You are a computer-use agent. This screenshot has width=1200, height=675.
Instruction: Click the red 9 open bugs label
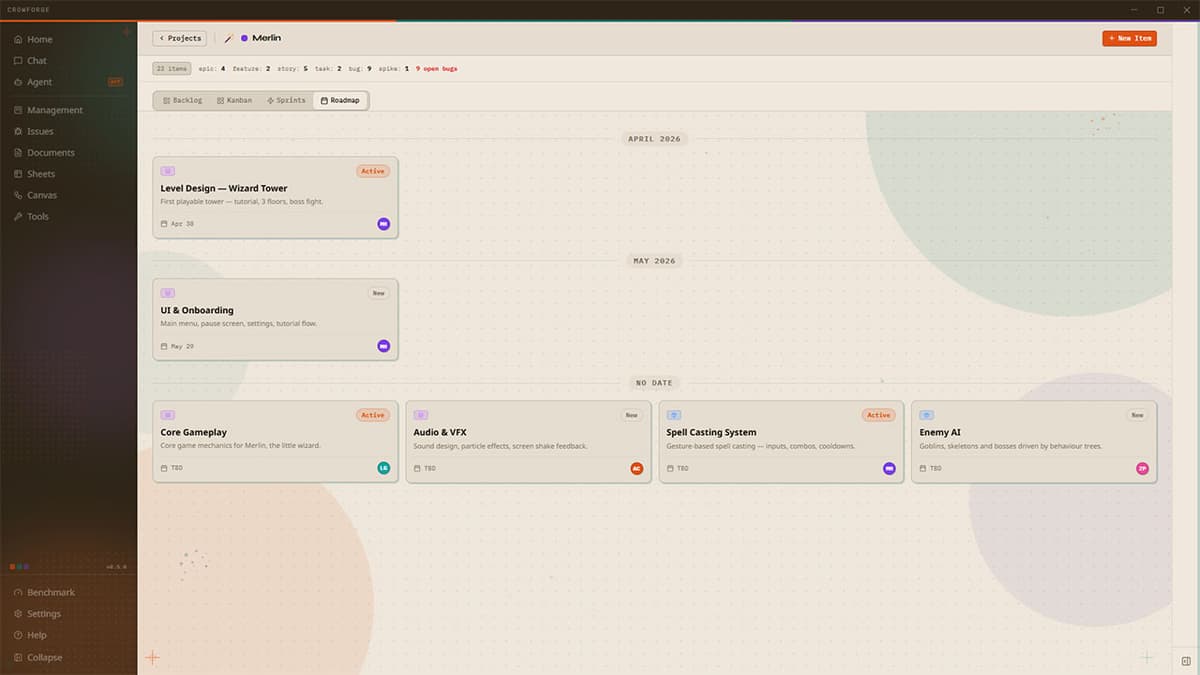pyautogui.click(x=437, y=69)
